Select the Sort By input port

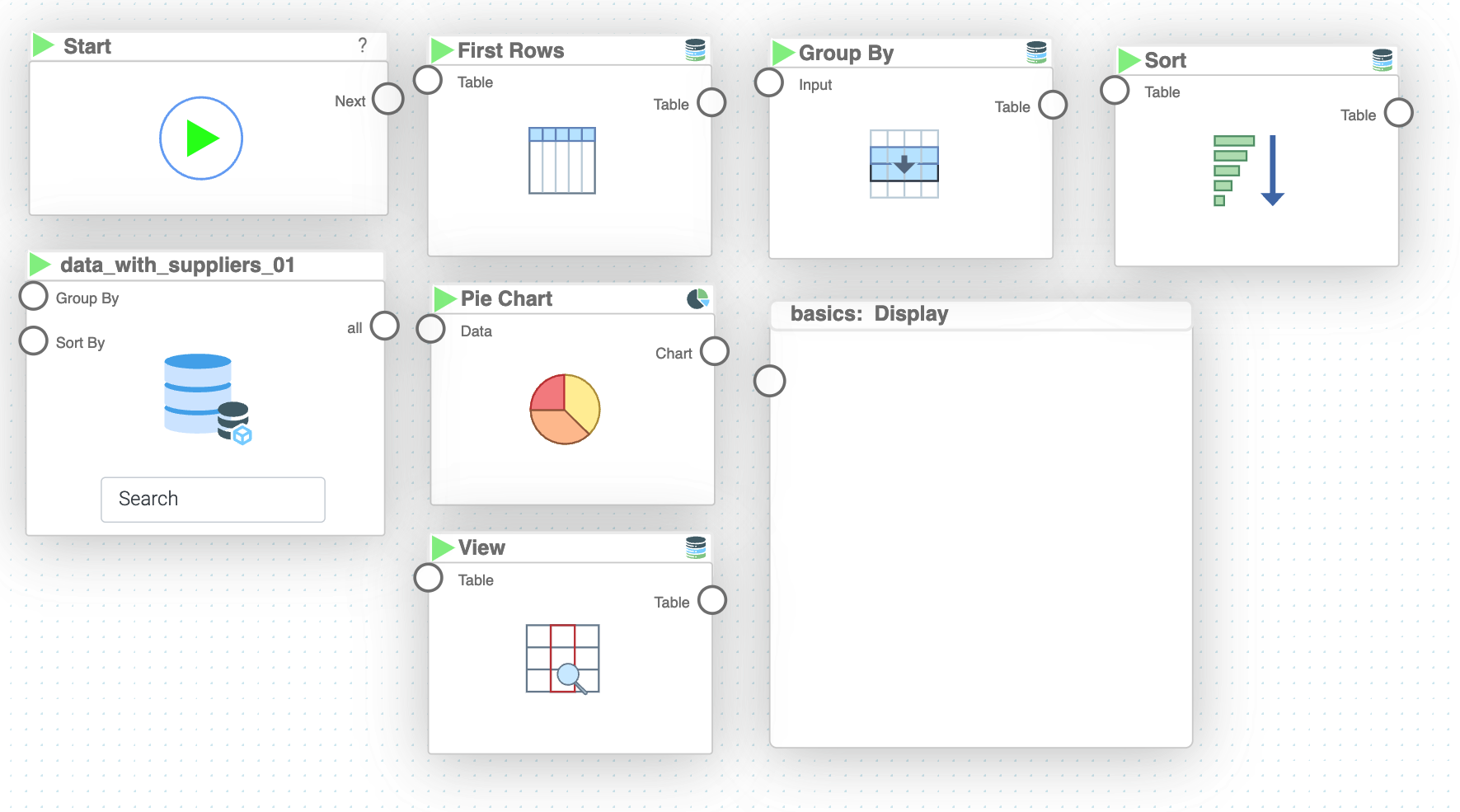click(34, 340)
